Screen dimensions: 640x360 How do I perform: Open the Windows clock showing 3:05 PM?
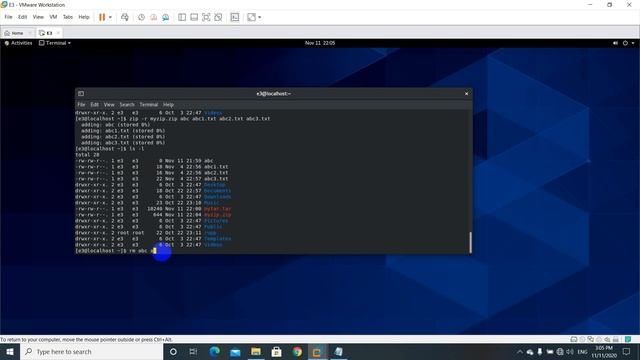tap(604, 351)
